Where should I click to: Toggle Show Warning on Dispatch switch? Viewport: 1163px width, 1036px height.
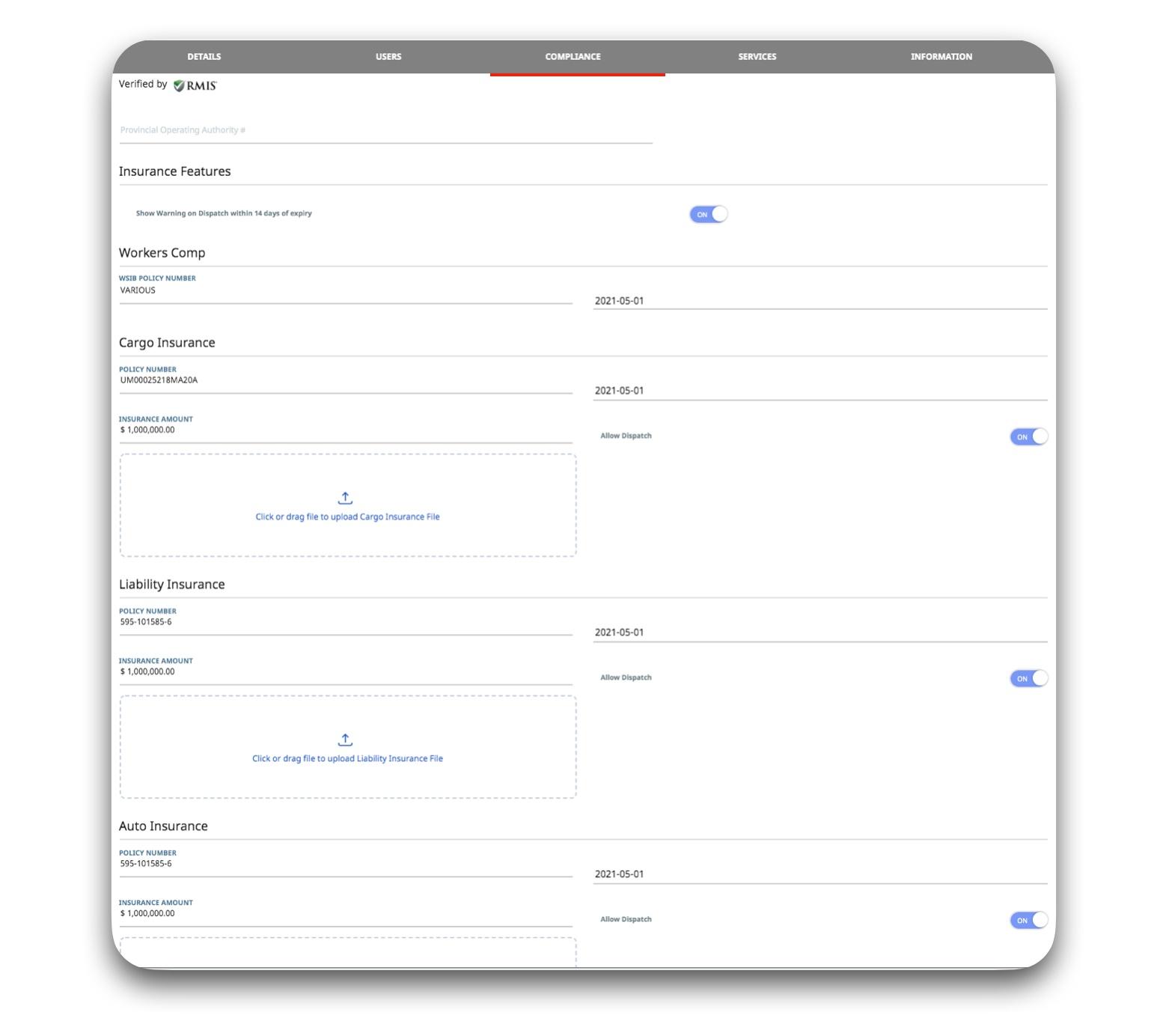708,214
